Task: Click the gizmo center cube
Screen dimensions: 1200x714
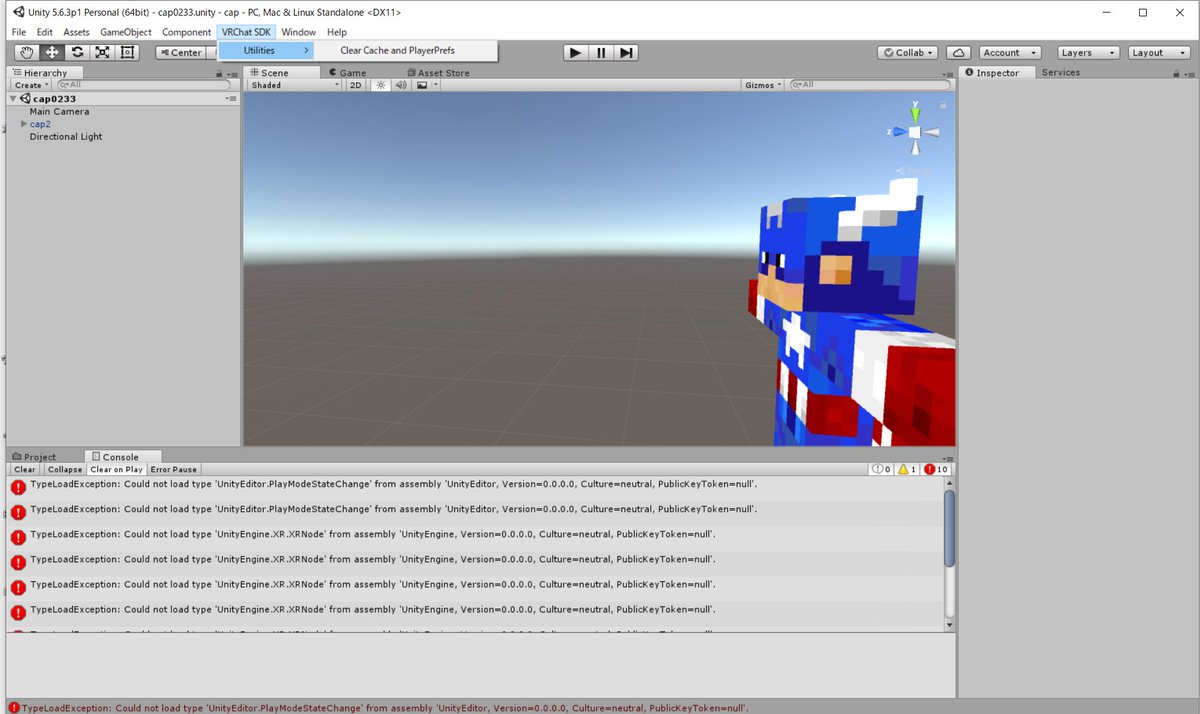Action: pyautogui.click(x=915, y=132)
